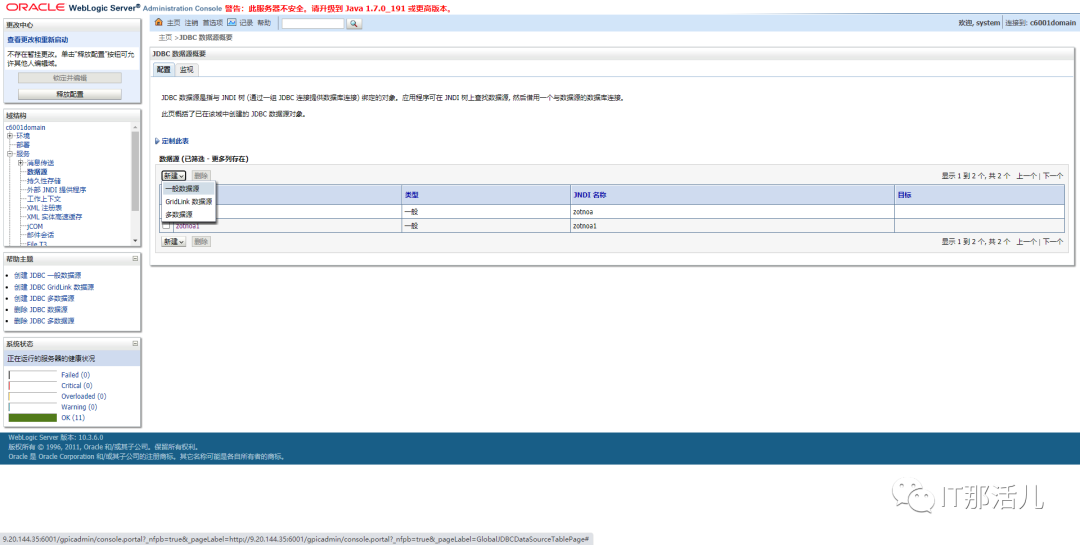Click the Failed (0) health status link

point(76,375)
